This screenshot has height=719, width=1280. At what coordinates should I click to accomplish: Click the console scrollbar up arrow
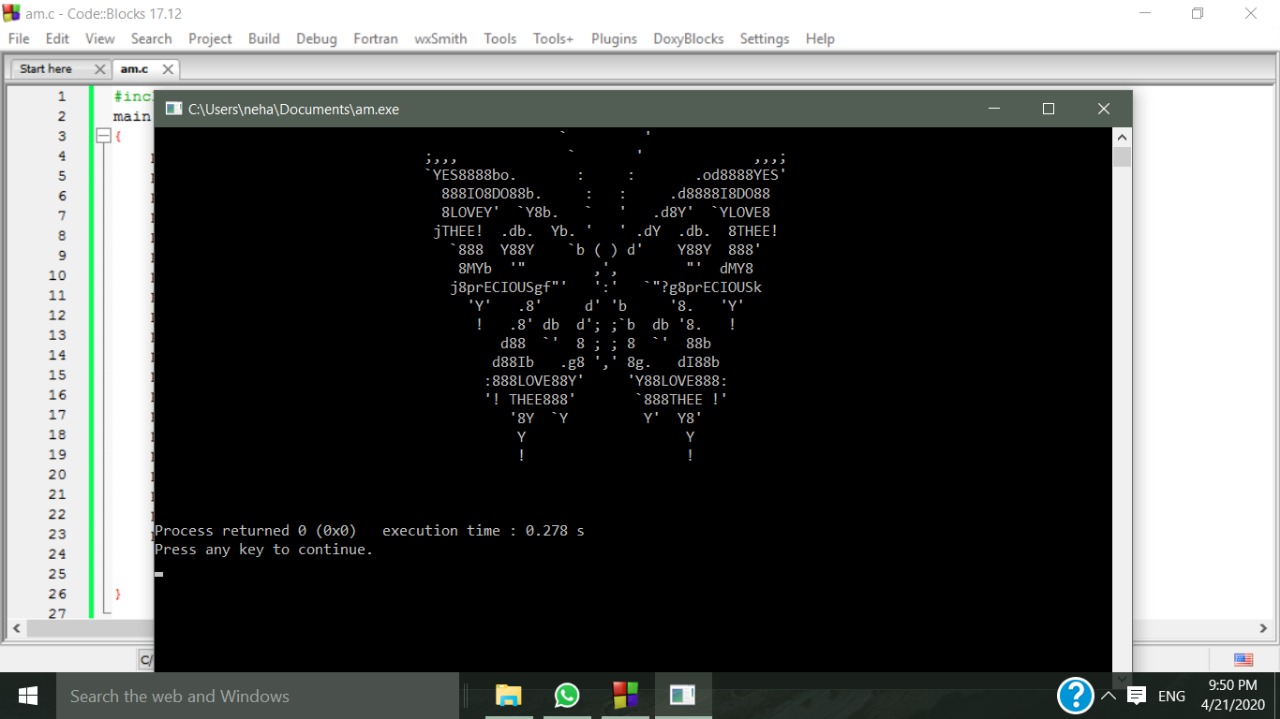1122,137
